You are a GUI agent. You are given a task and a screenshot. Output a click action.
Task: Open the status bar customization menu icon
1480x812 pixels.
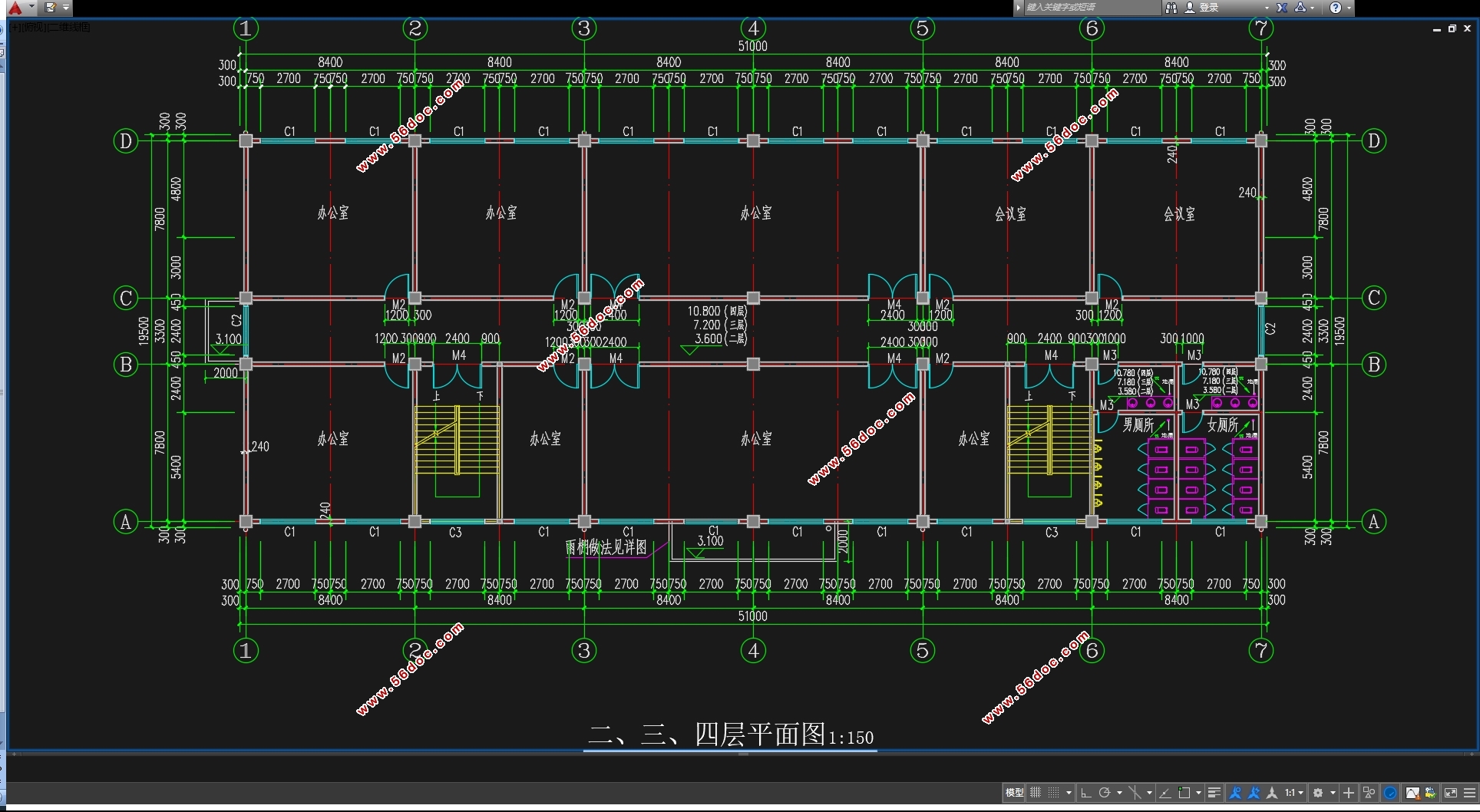point(1469,793)
